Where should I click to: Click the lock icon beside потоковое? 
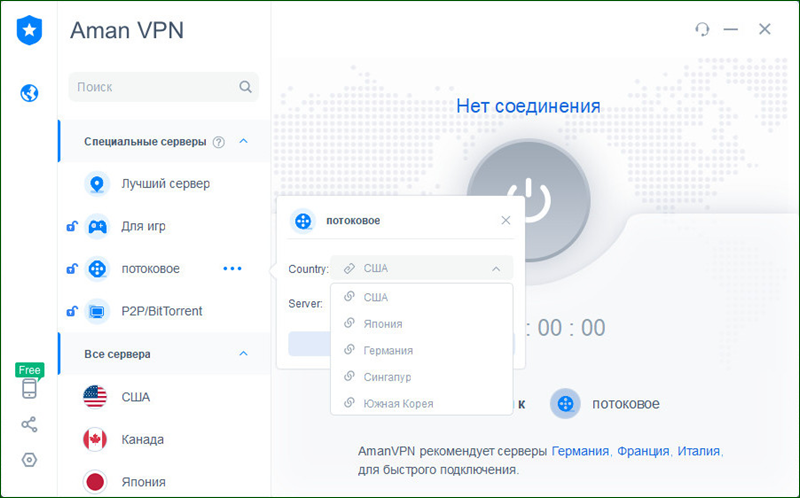pos(72,268)
